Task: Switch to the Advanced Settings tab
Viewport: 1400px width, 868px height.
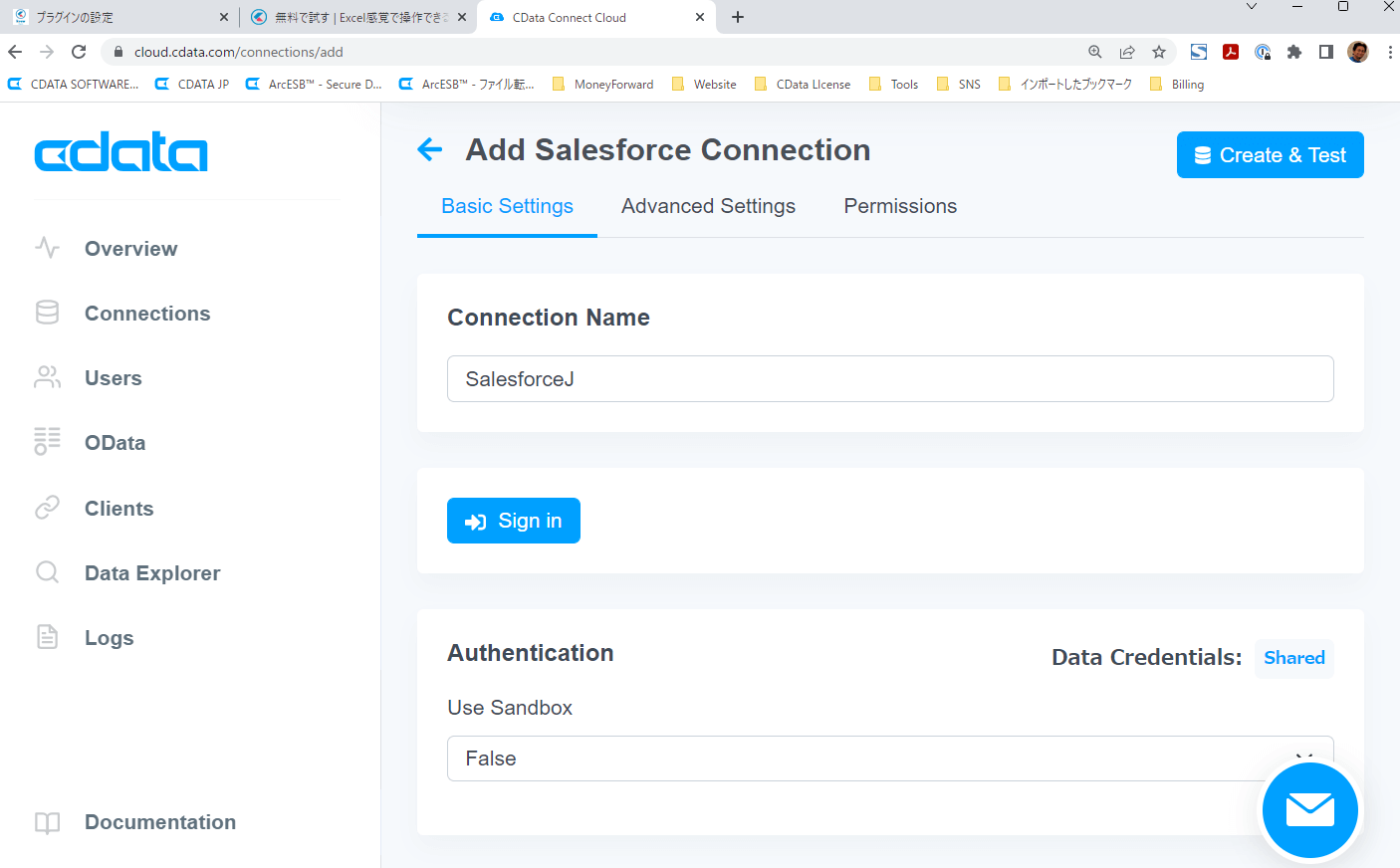Action: coord(708,206)
